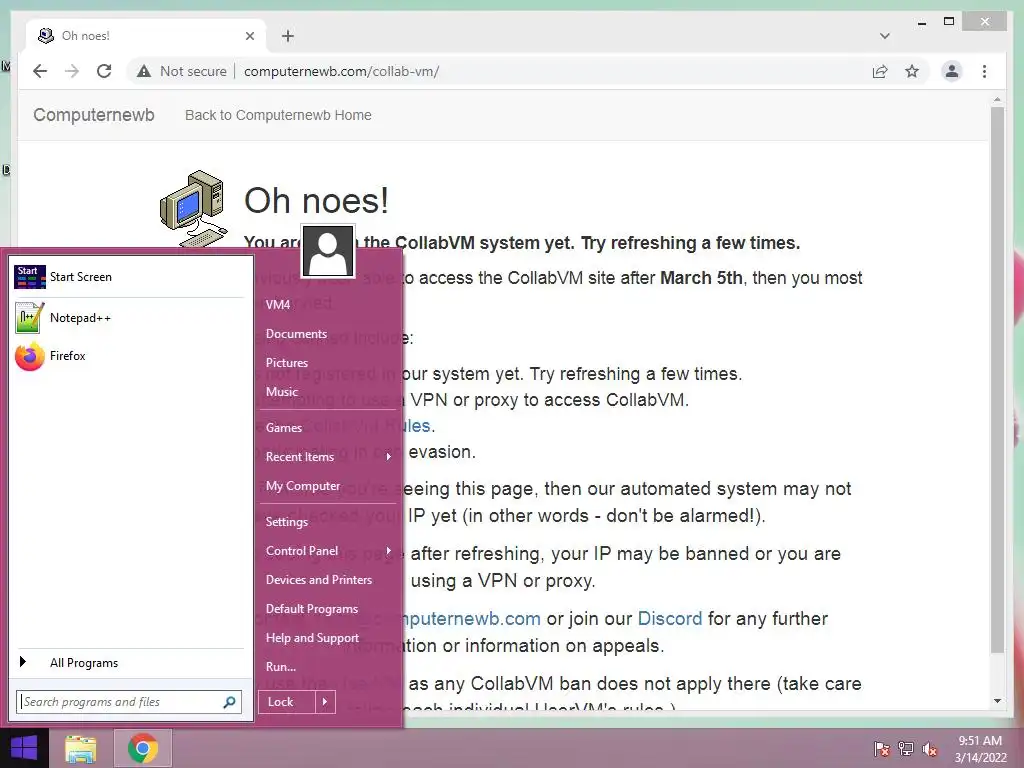Image resolution: width=1024 pixels, height=768 pixels.
Task: Click the taskbar clock 9:51 AM
Action: point(980,741)
